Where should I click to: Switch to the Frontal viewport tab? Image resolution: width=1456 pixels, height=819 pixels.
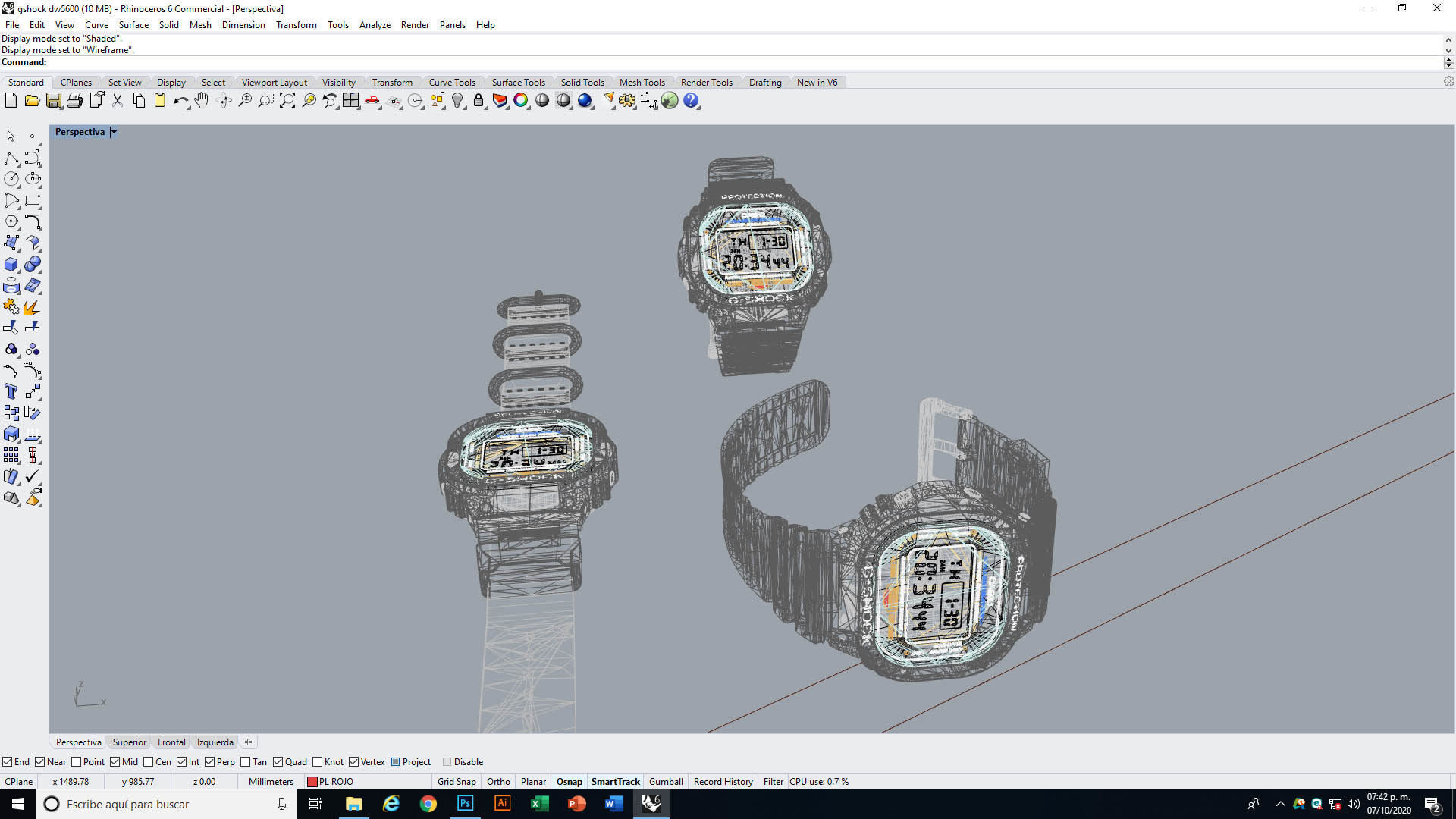(x=171, y=742)
